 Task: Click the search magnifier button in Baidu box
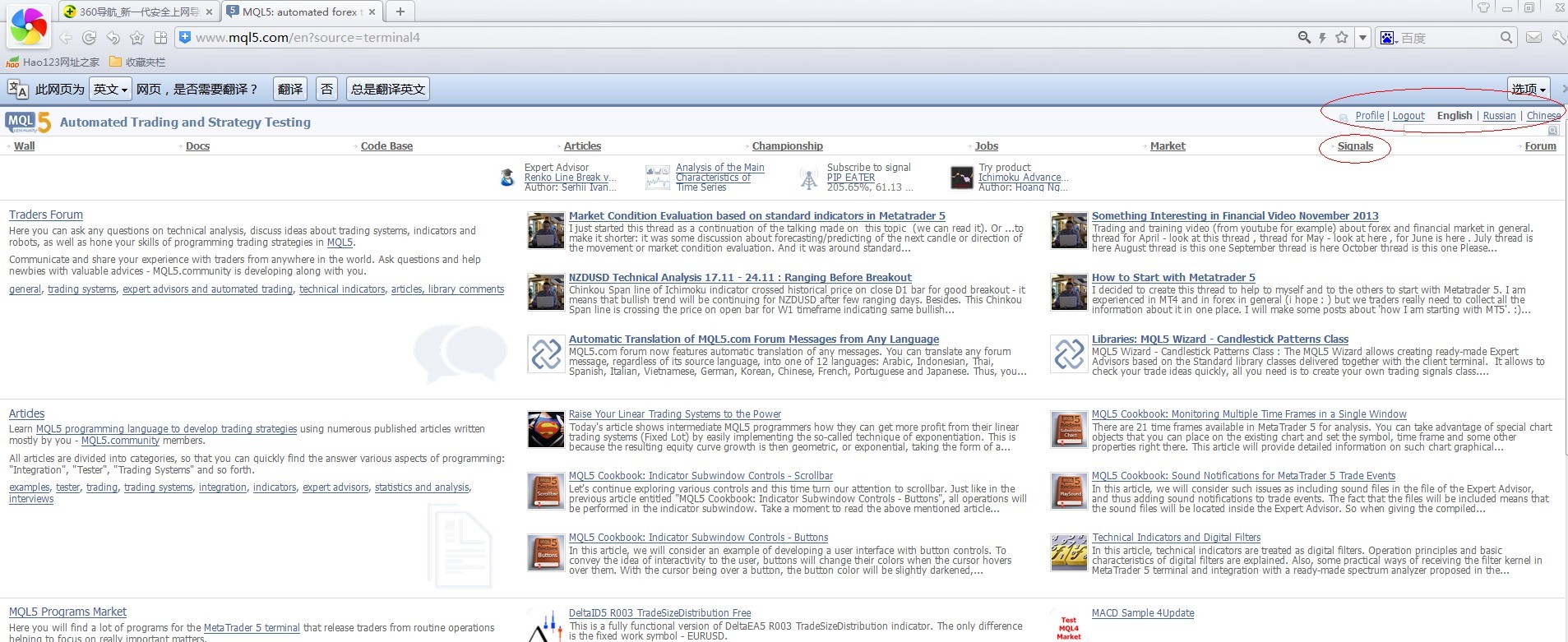[1506, 37]
